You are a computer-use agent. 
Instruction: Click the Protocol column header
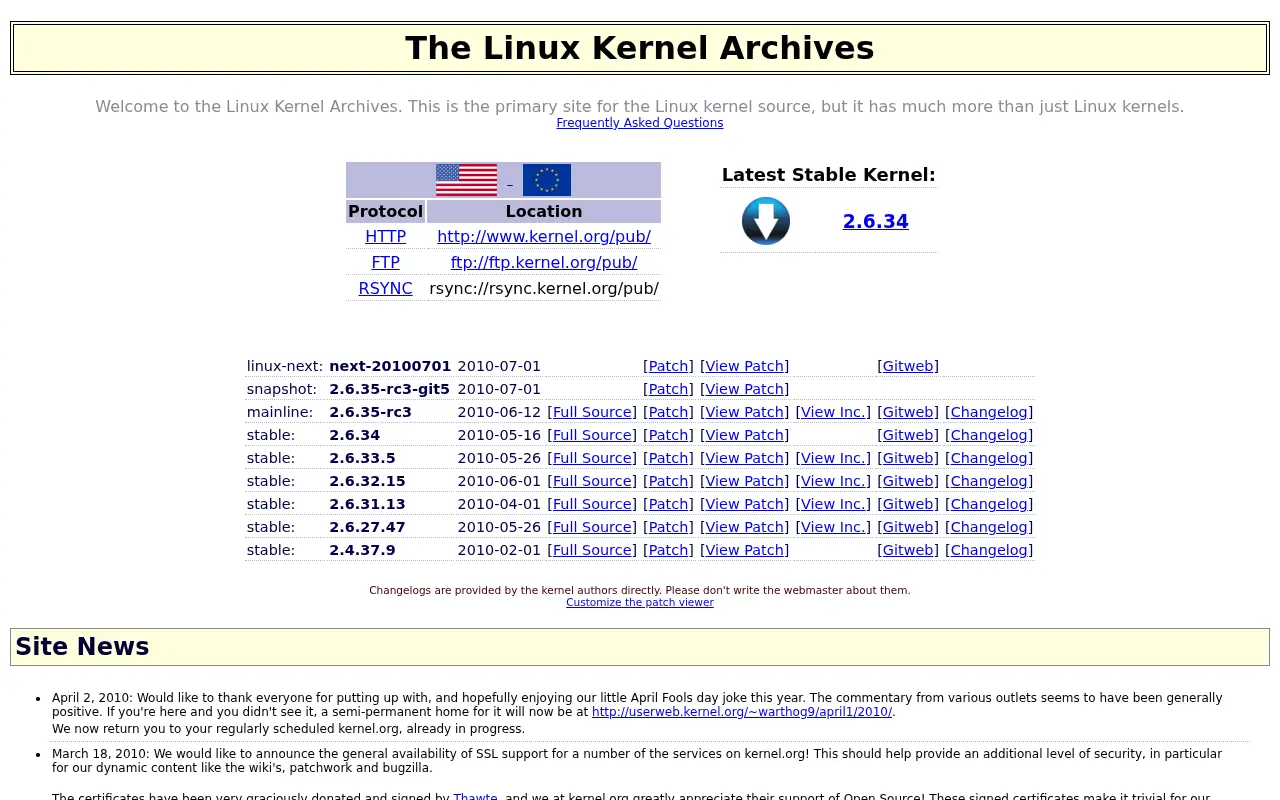pos(385,212)
